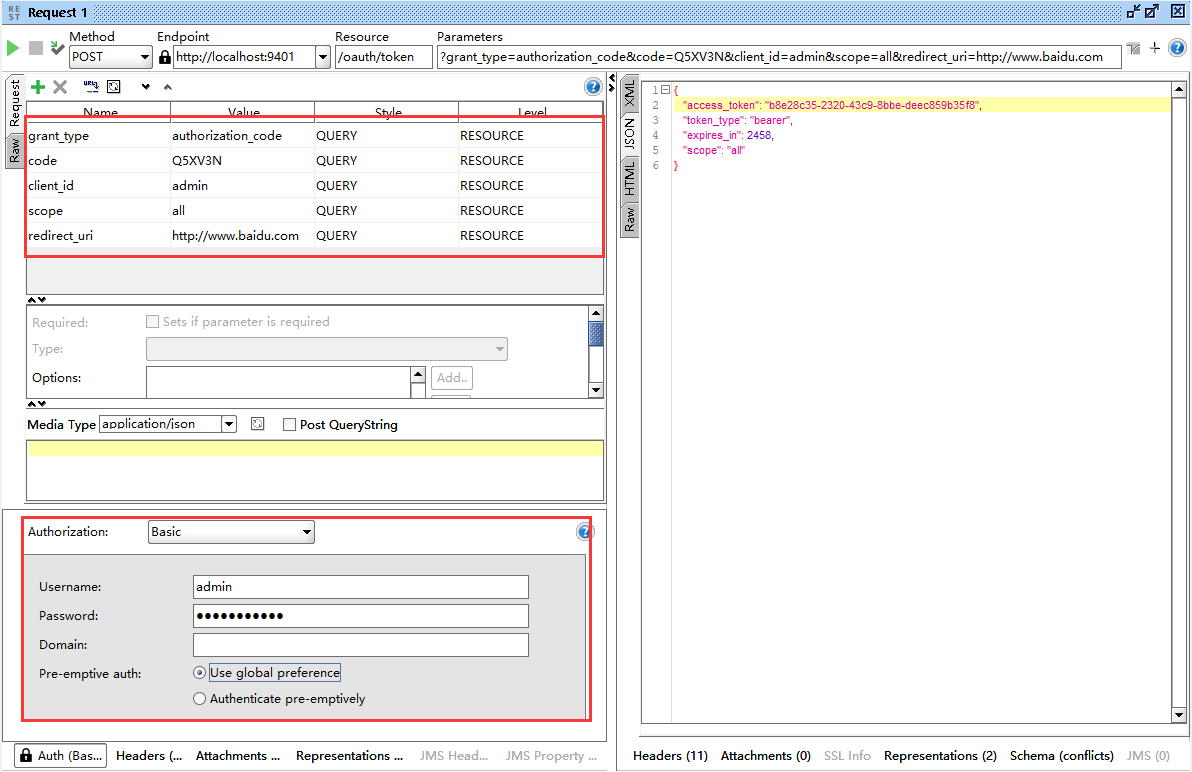
Task: Remove the selected parameter with the X icon
Action: tap(60, 87)
